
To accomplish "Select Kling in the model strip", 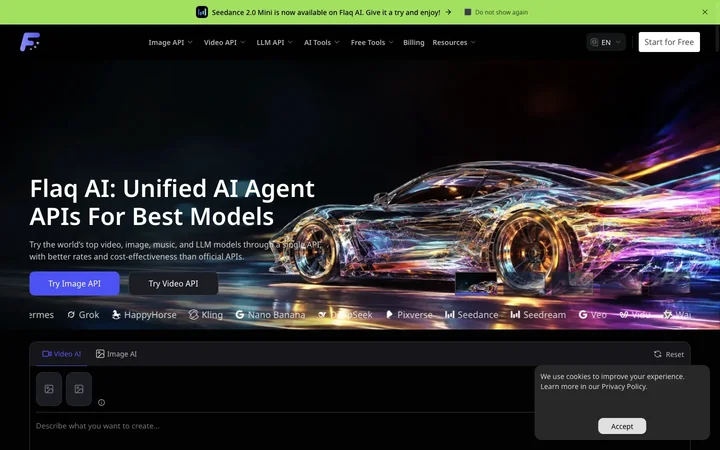I will pos(206,315).
